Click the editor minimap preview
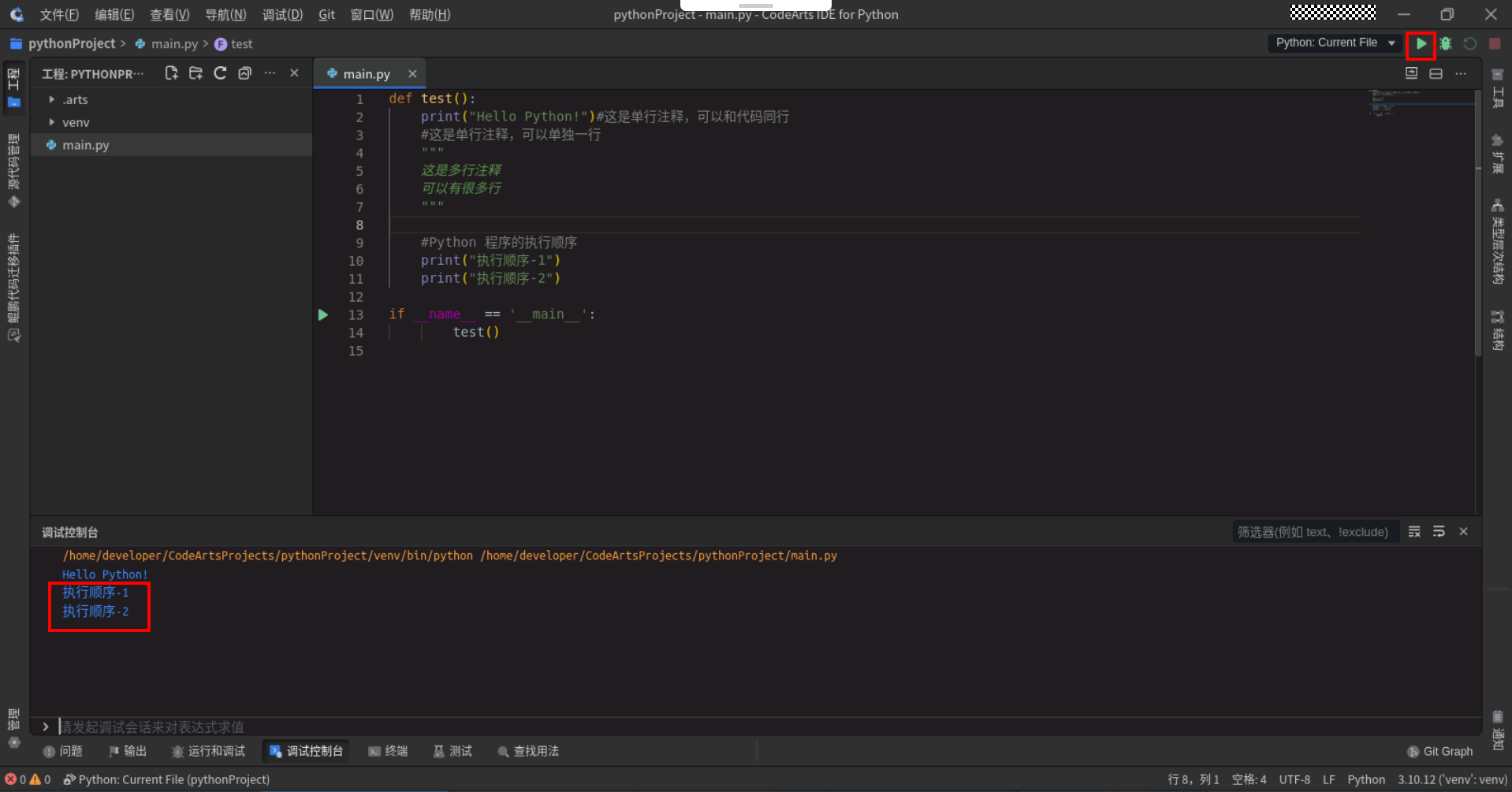This screenshot has height=792, width=1512. [x=1420, y=103]
